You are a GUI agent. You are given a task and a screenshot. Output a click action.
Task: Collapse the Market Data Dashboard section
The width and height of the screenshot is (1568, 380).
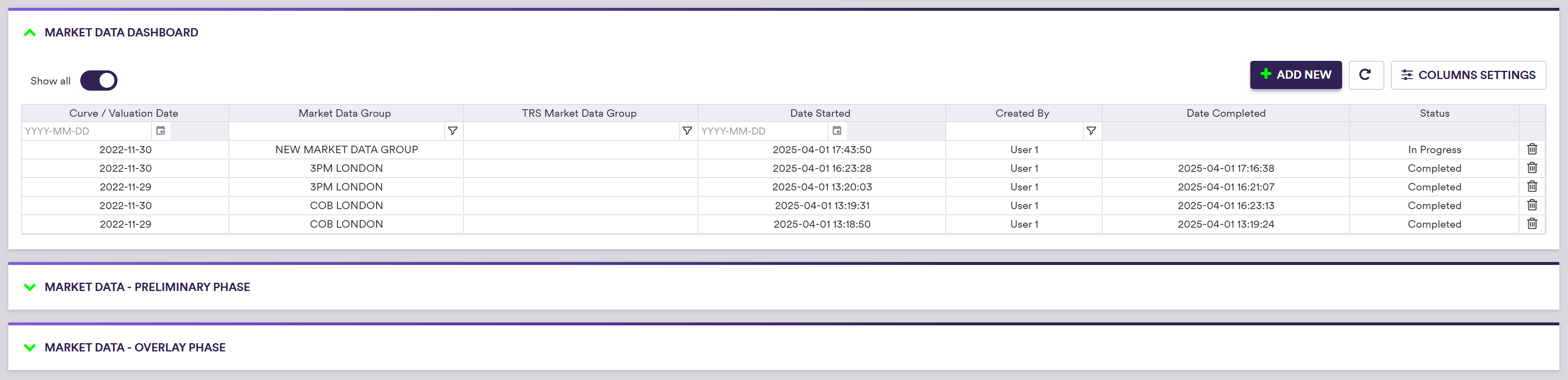tap(29, 33)
